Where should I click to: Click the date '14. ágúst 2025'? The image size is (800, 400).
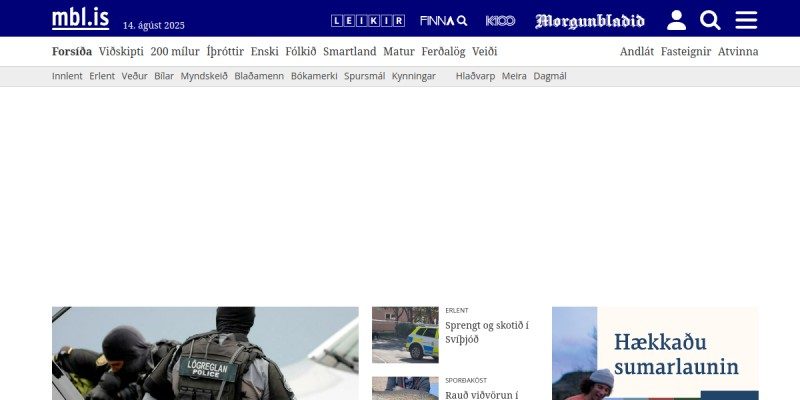point(154,26)
